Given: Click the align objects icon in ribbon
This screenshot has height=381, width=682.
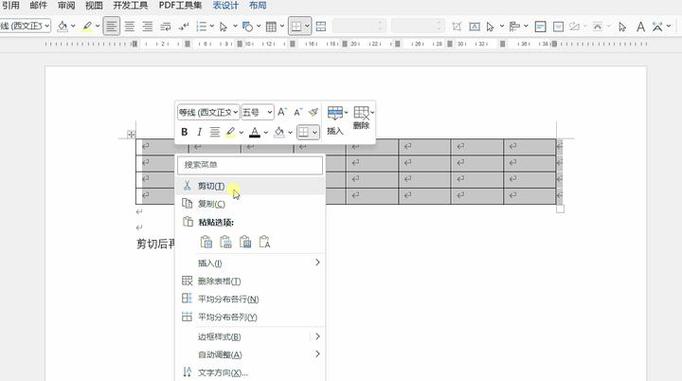Looking at the screenshot, I should click(x=515, y=27).
